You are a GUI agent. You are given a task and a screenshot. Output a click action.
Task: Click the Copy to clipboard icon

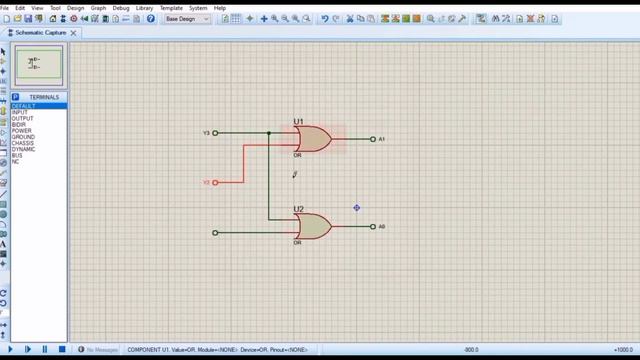tap(360, 19)
